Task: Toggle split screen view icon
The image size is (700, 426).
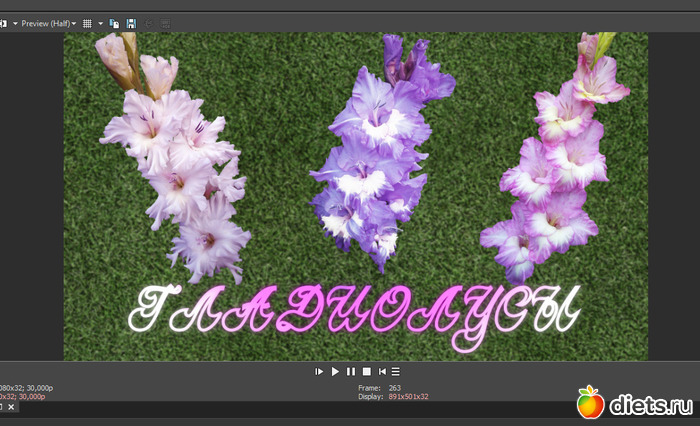Action: 3,22
